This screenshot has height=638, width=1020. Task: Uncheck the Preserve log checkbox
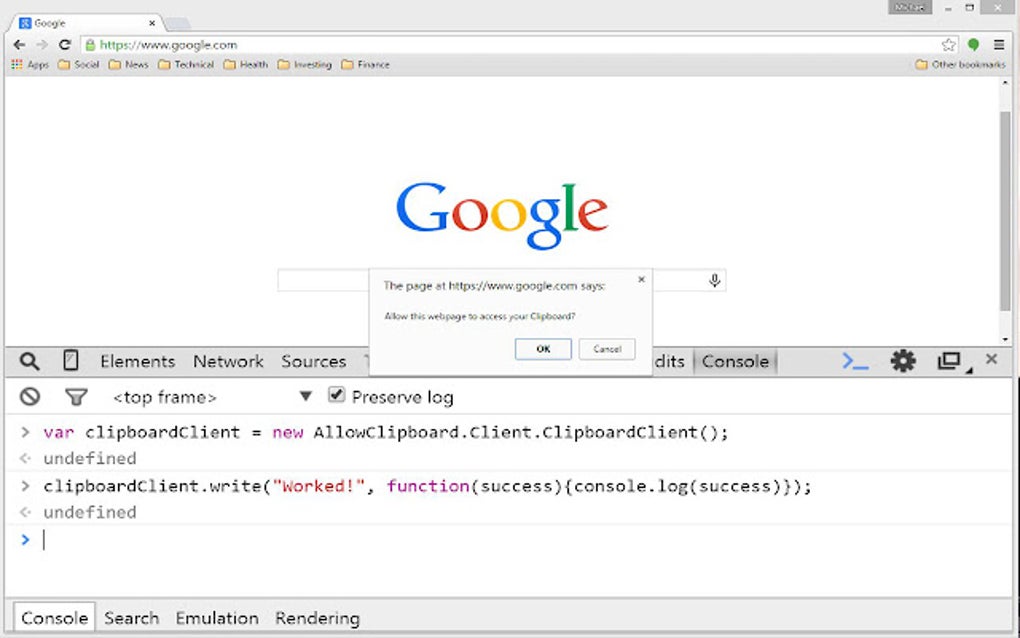(336, 396)
